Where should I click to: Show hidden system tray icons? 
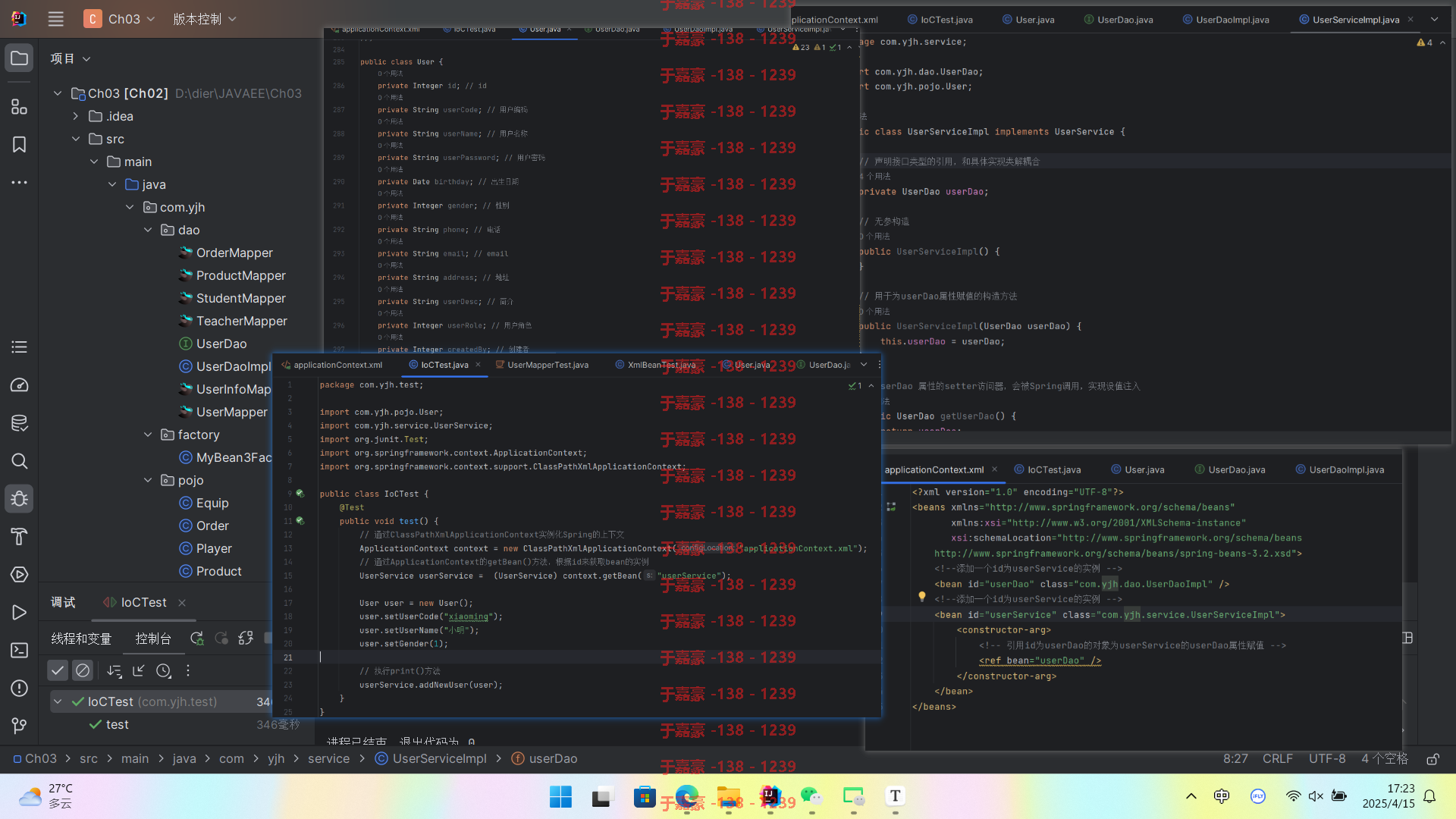(x=1191, y=796)
